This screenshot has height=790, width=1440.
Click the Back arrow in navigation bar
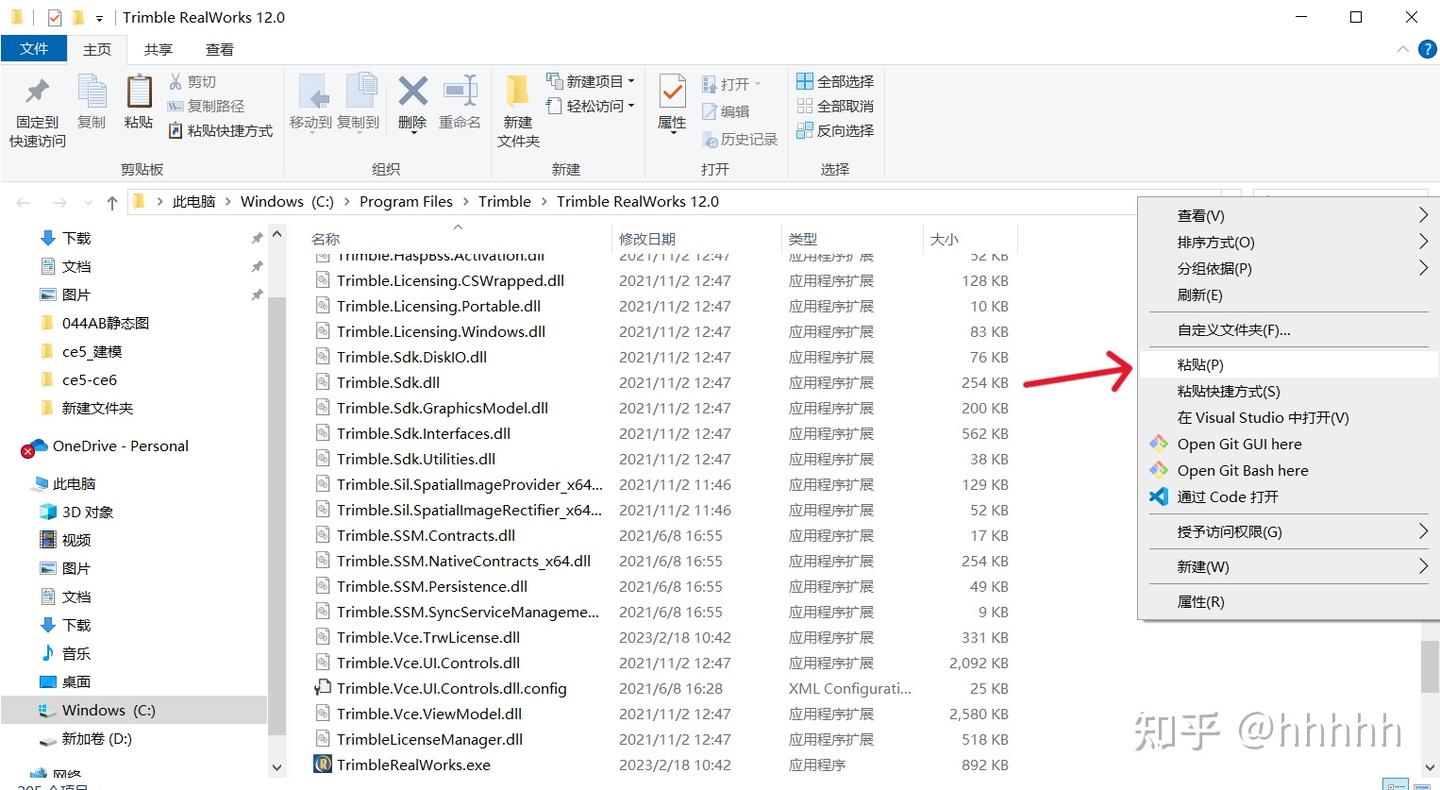tap(24, 202)
